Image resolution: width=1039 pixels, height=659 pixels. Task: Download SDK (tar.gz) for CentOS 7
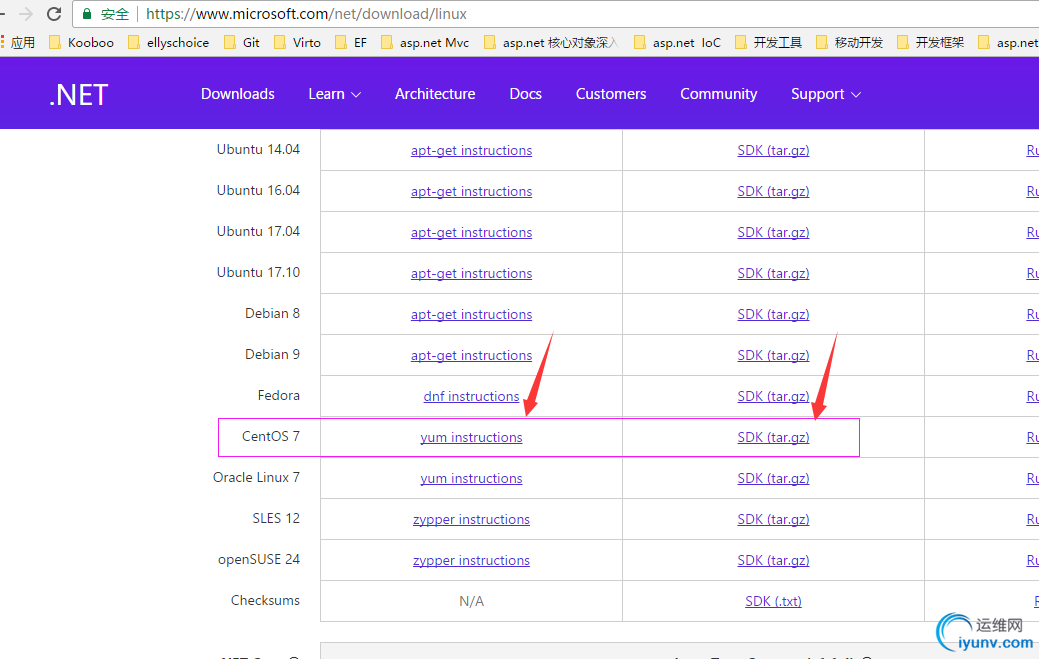point(773,437)
